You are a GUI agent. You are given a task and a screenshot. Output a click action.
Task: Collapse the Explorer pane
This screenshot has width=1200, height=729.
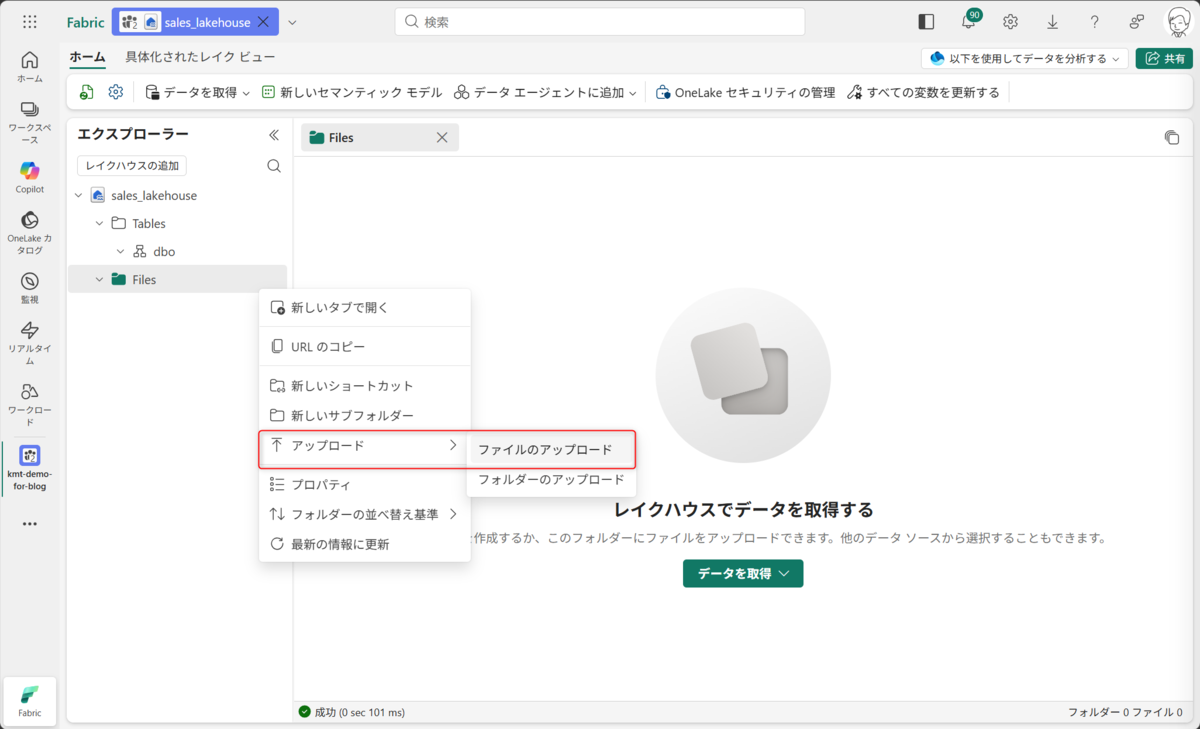tap(274, 135)
